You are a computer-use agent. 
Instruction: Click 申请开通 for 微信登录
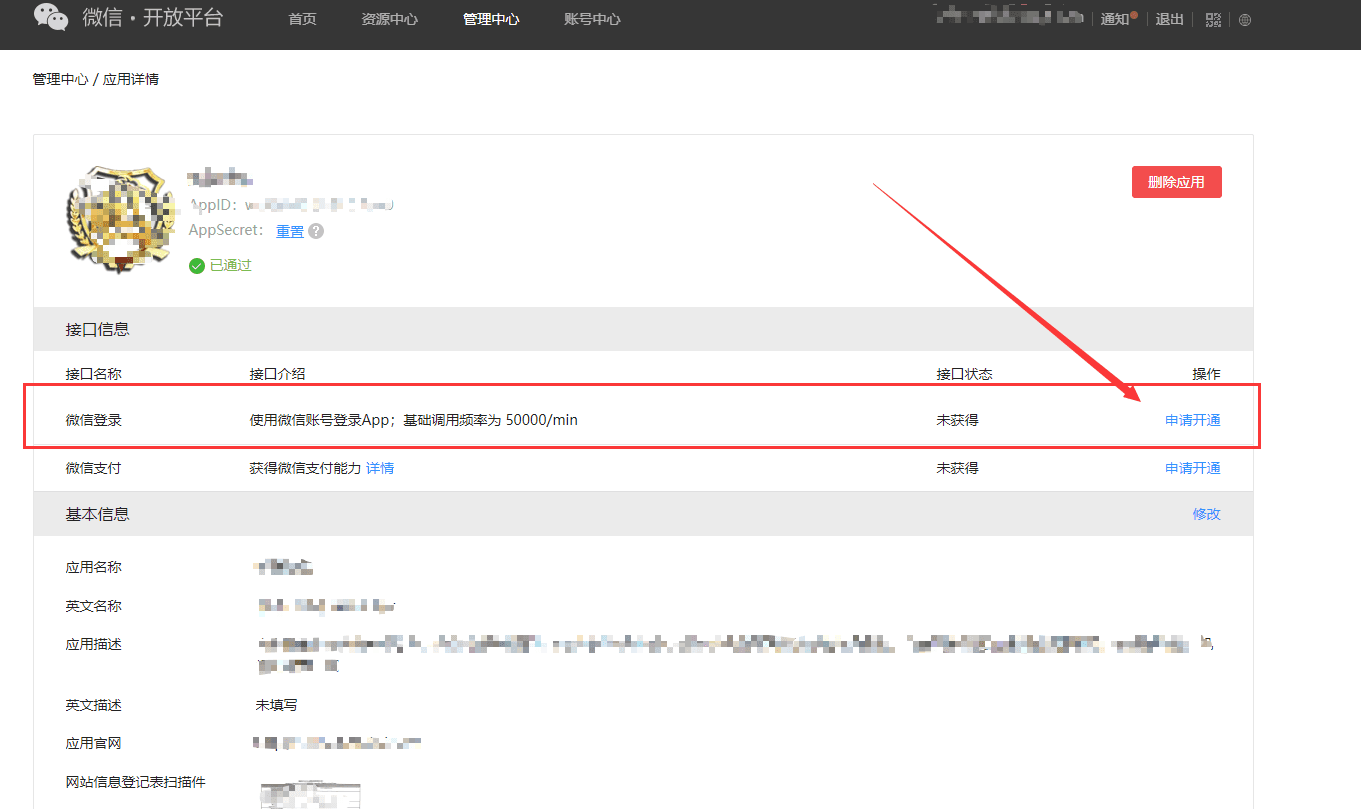pos(1193,420)
